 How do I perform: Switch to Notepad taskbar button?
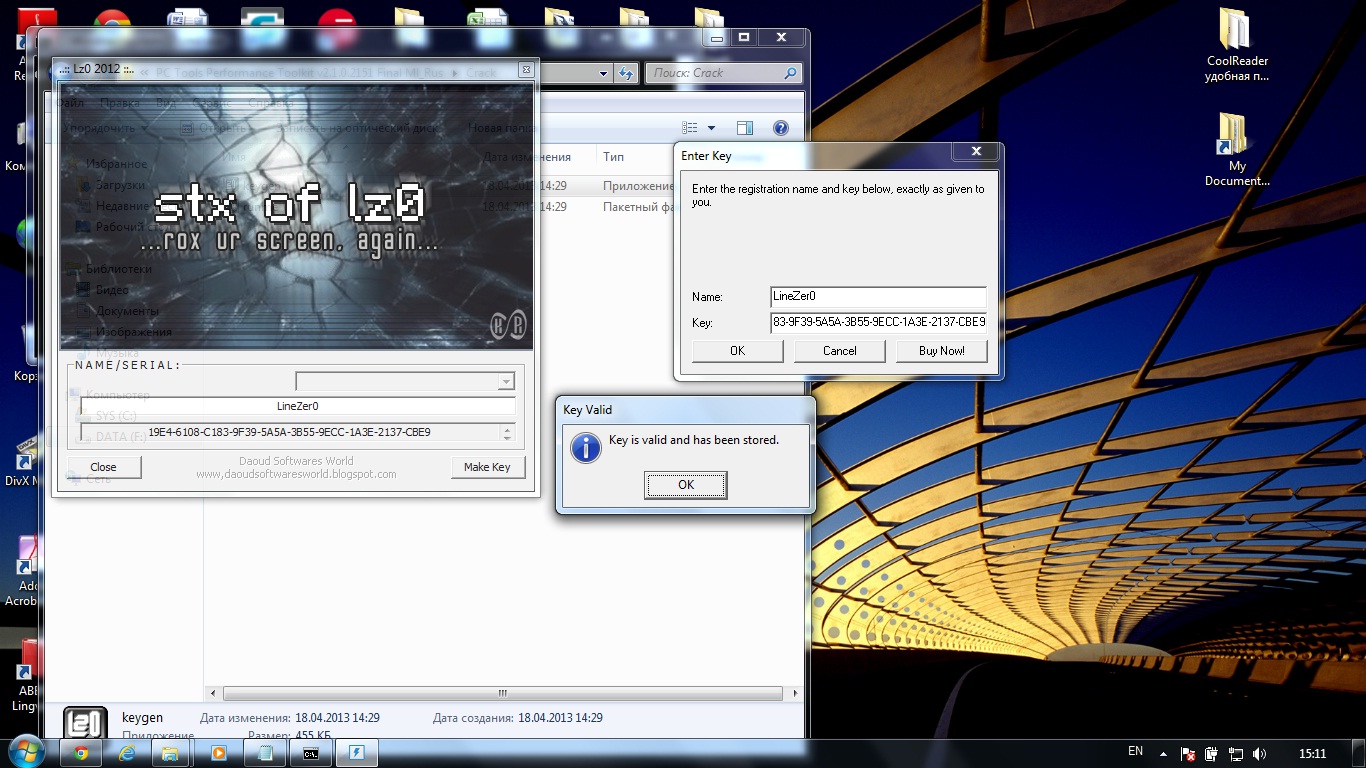pyautogui.click(x=265, y=754)
